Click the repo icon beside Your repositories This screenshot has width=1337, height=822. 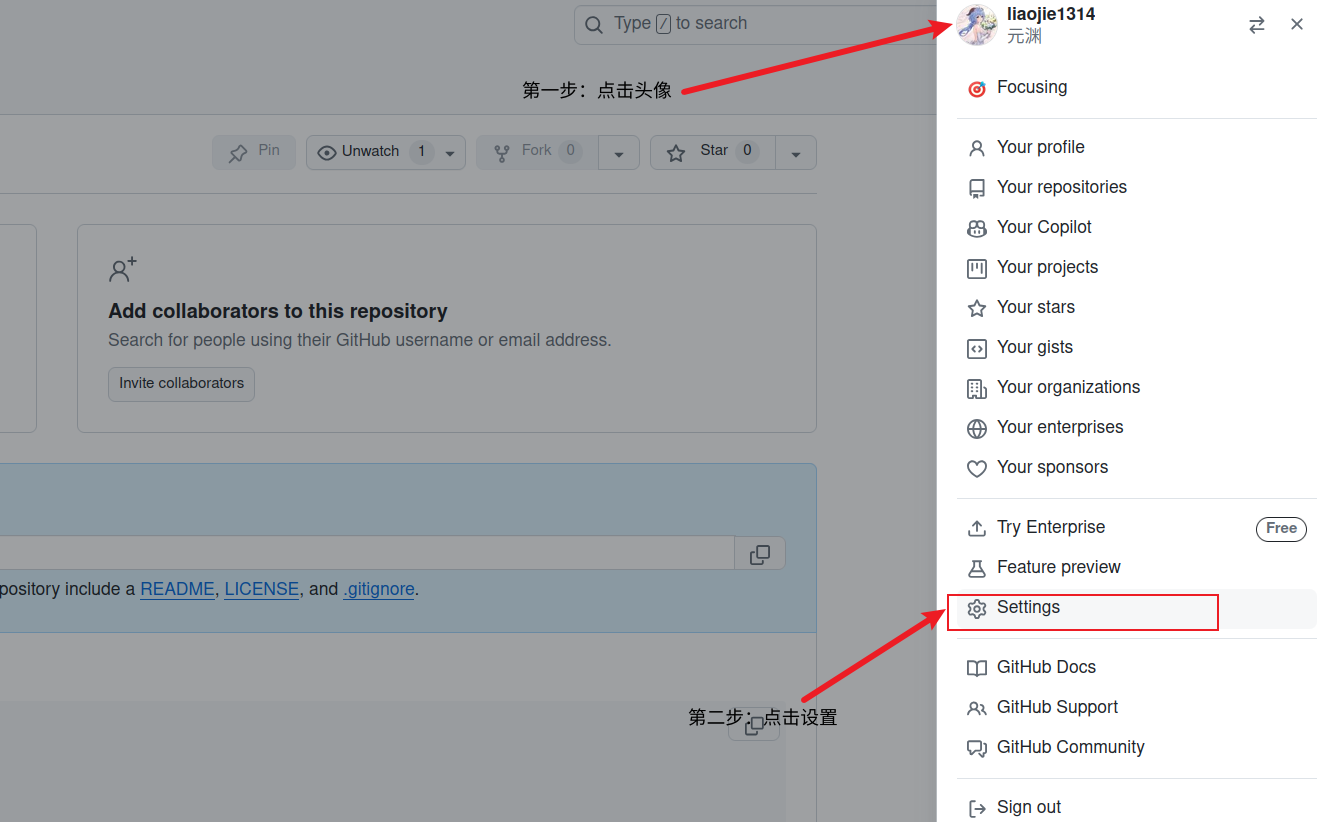(x=977, y=189)
